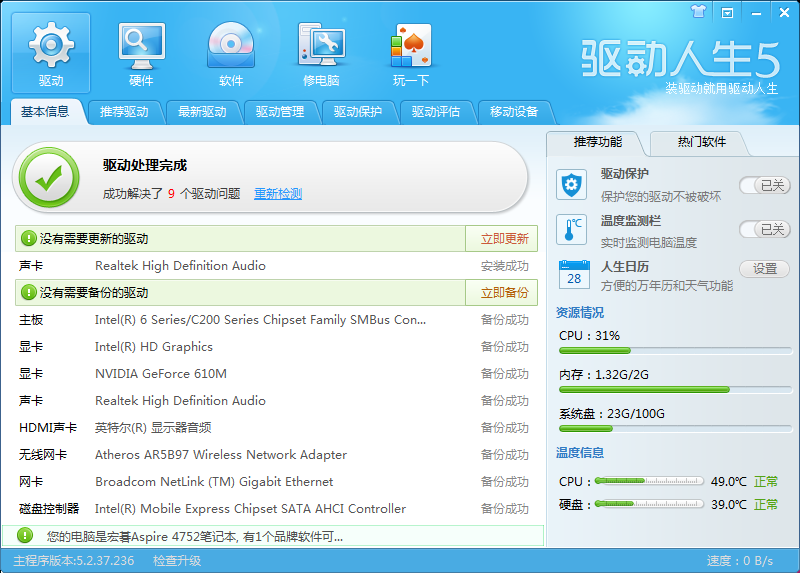This screenshot has width=800, height=573.
Task: Switch to the 基本信息 tab
Action: [x=45, y=111]
